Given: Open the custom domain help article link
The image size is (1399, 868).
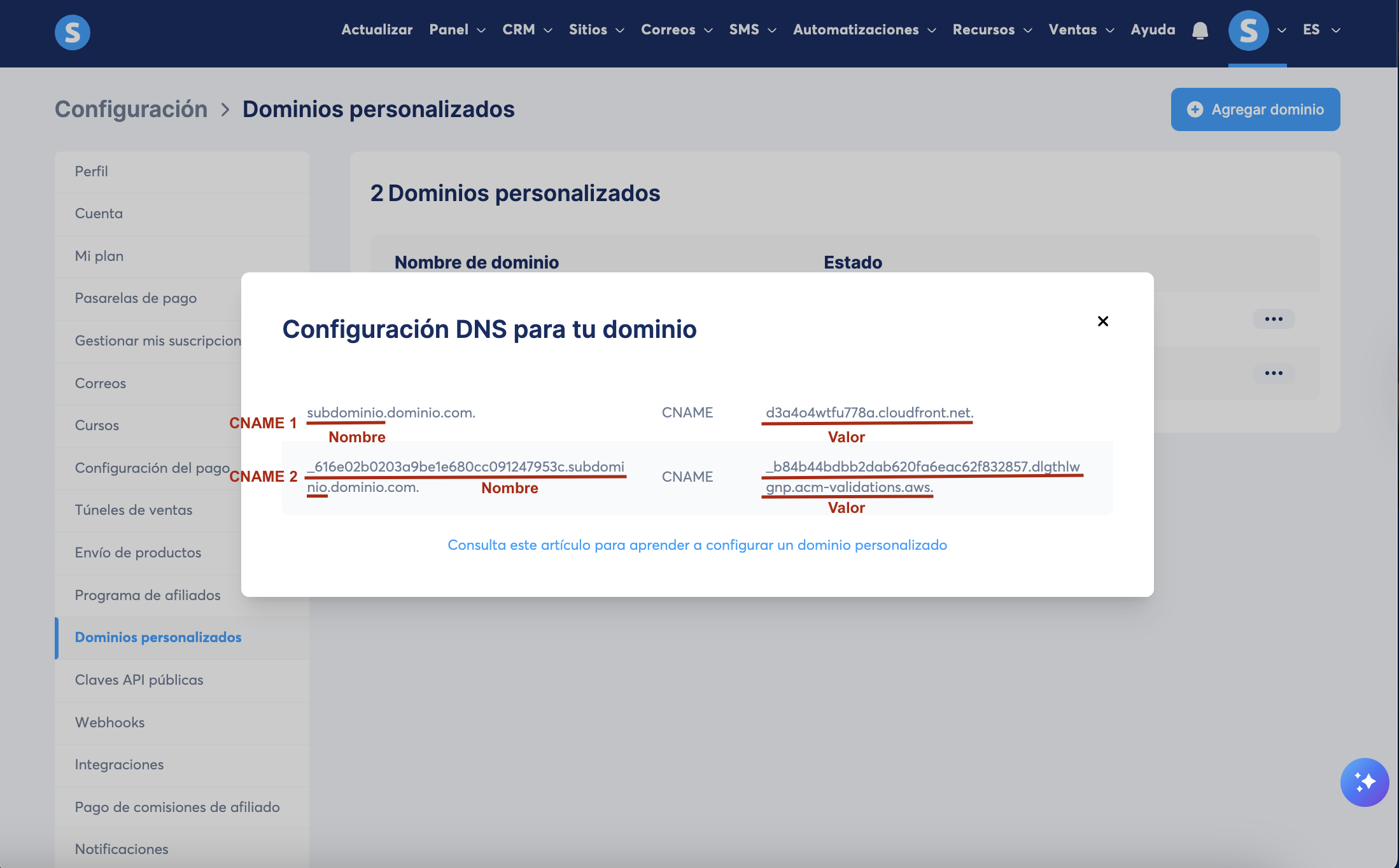Looking at the screenshot, I should coord(697,545).
